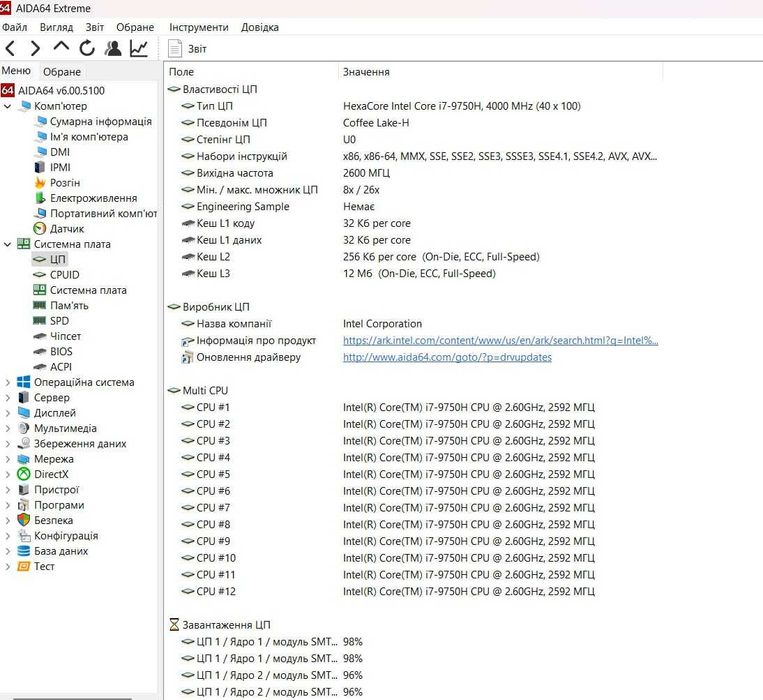Open the CPUID tree item
Screen dimensions: 763x700
(x=64, y=275)
